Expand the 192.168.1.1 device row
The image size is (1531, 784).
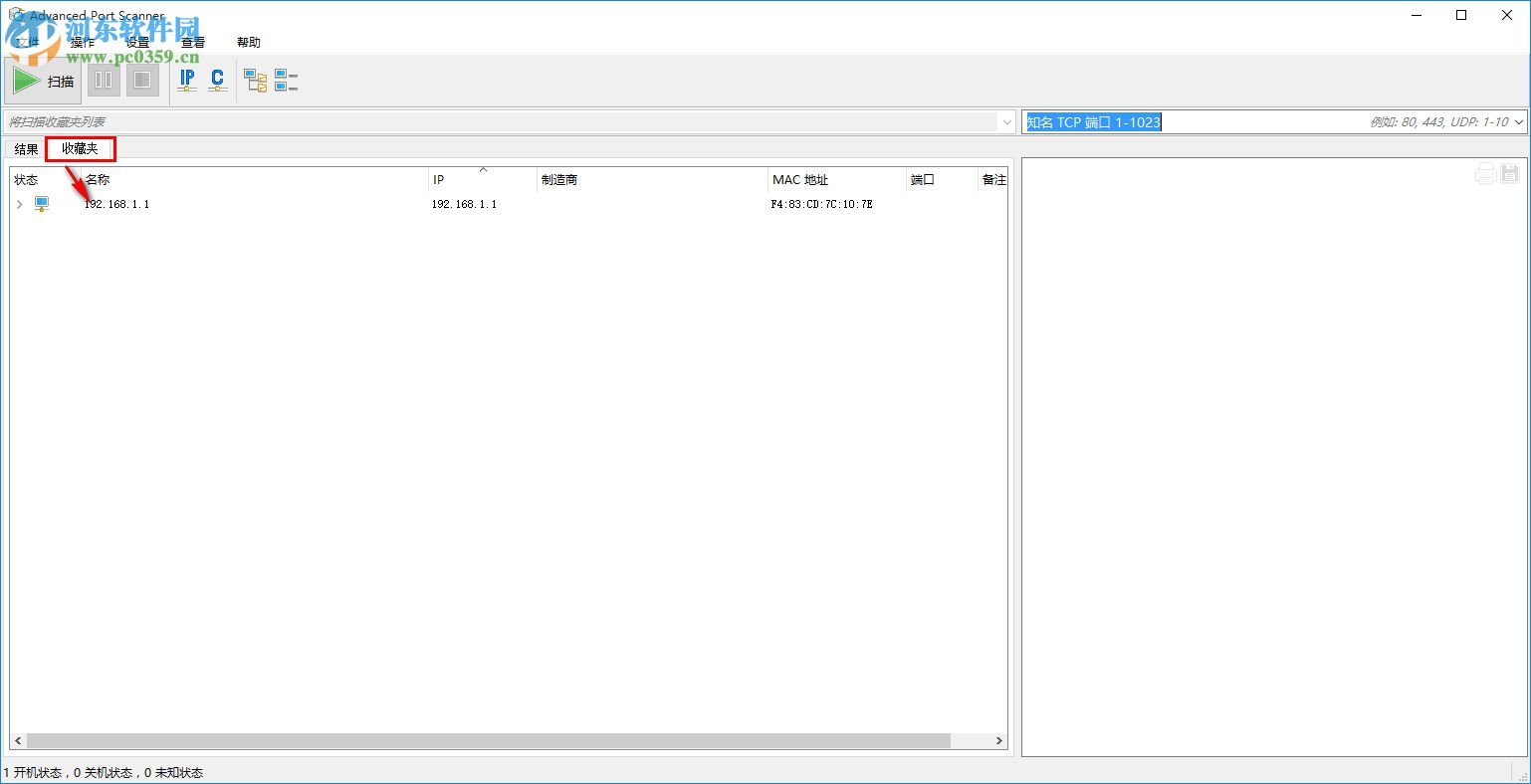(19, 204)
